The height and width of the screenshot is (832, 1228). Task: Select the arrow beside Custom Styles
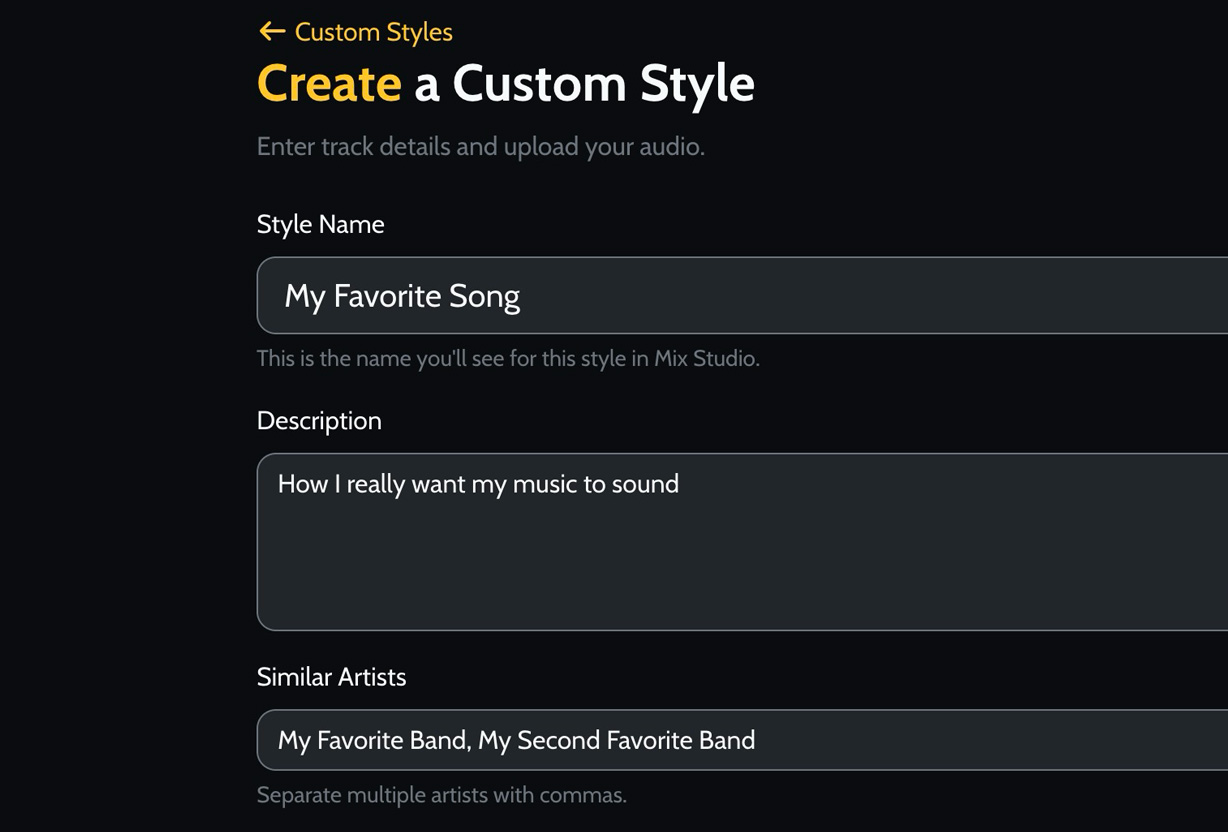coord(271,31)
